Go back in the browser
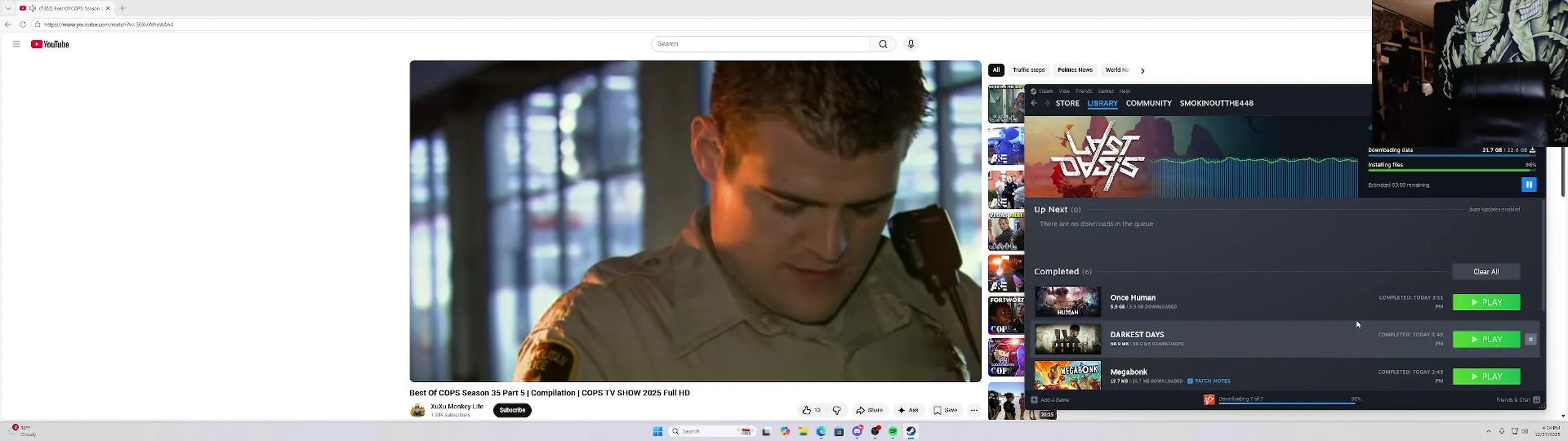 tap(8, 24)
